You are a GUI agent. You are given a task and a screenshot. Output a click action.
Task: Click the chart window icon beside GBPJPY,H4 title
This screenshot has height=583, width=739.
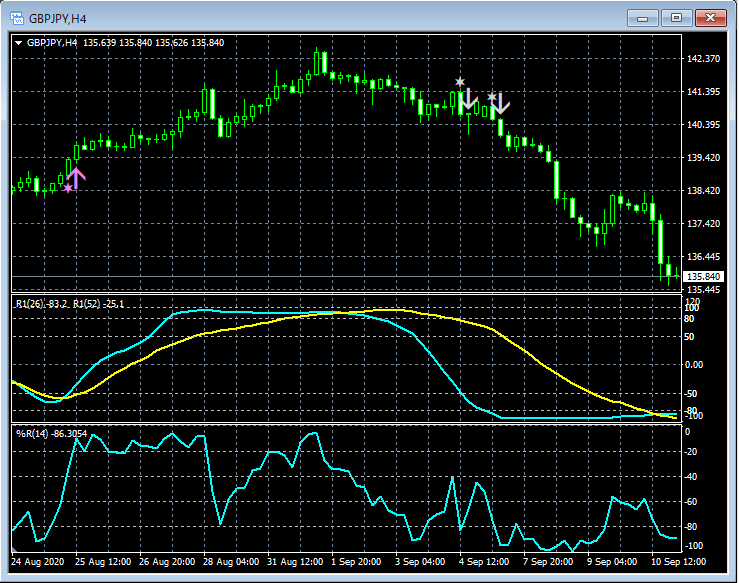coord(17,18)
